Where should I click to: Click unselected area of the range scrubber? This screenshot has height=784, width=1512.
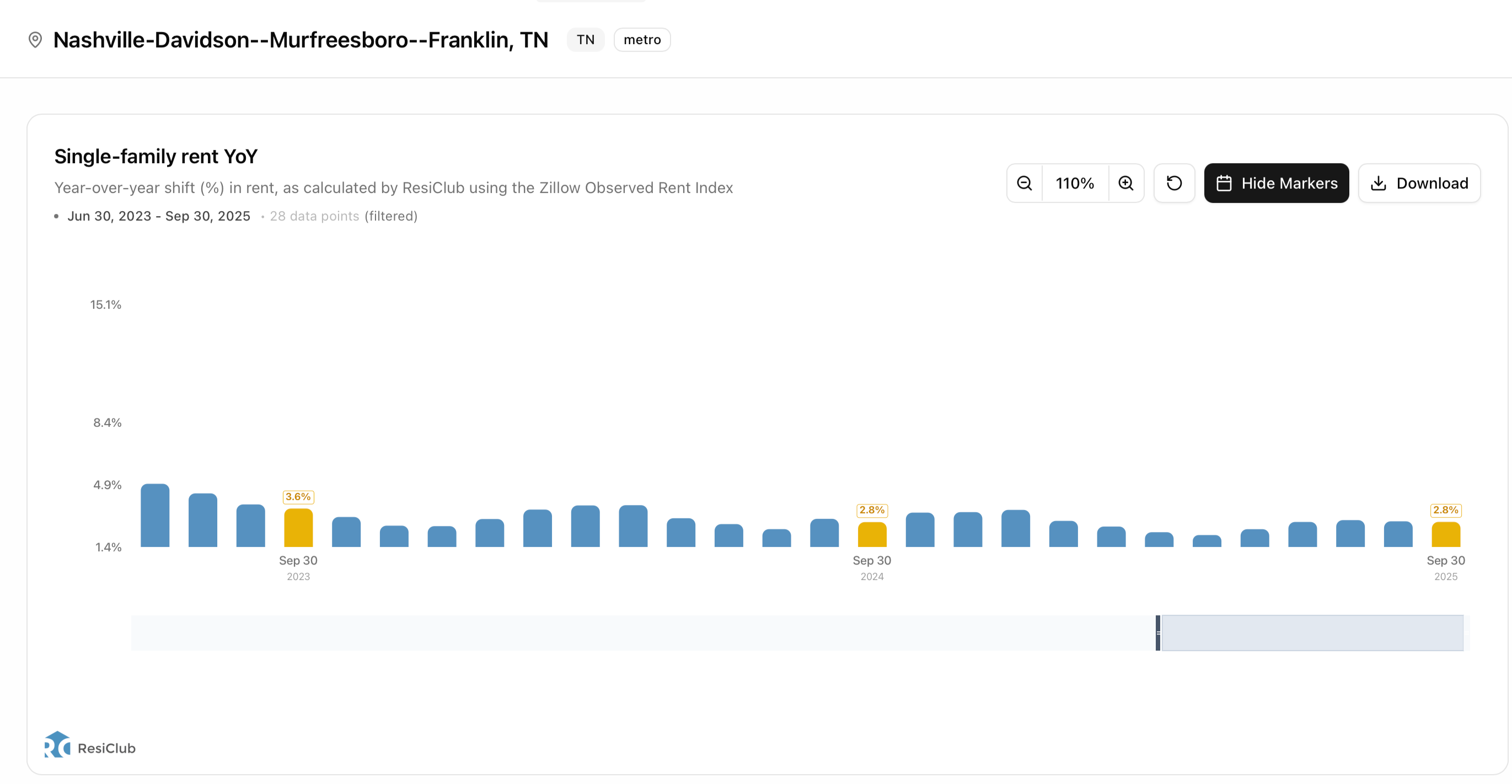(587, 632)
